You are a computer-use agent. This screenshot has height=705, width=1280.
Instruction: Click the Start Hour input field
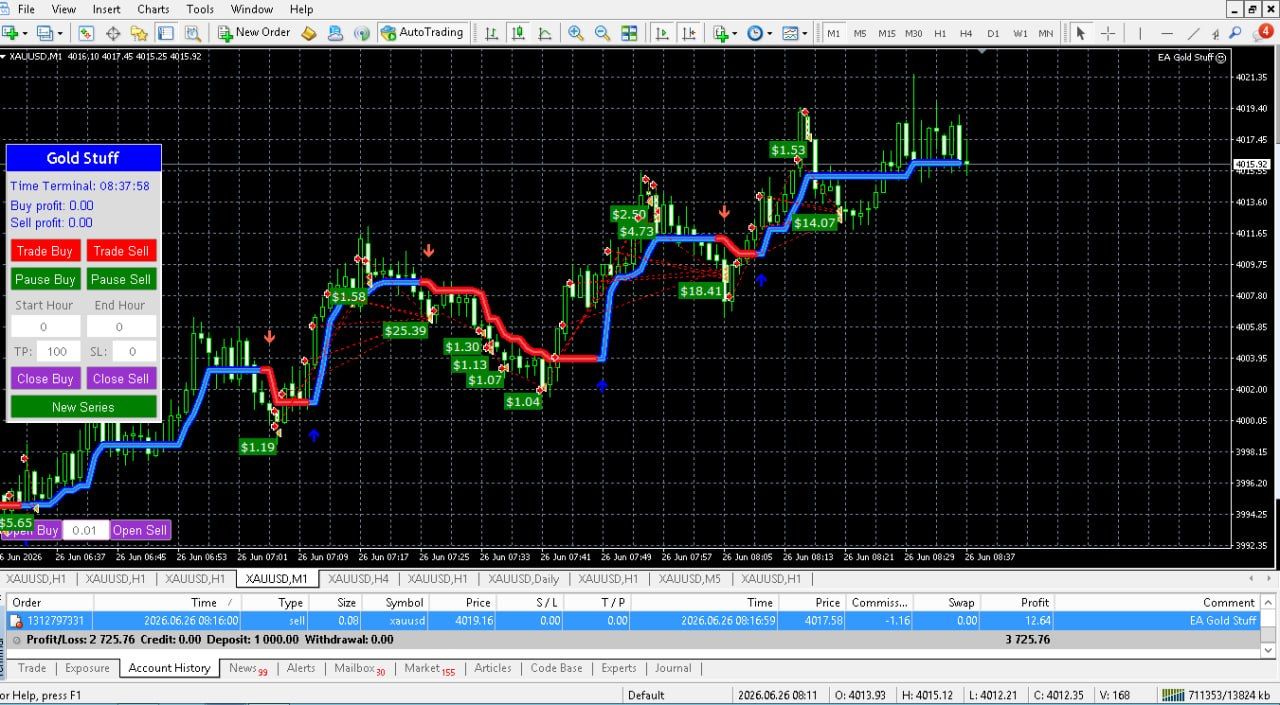(x=45, y=326)
